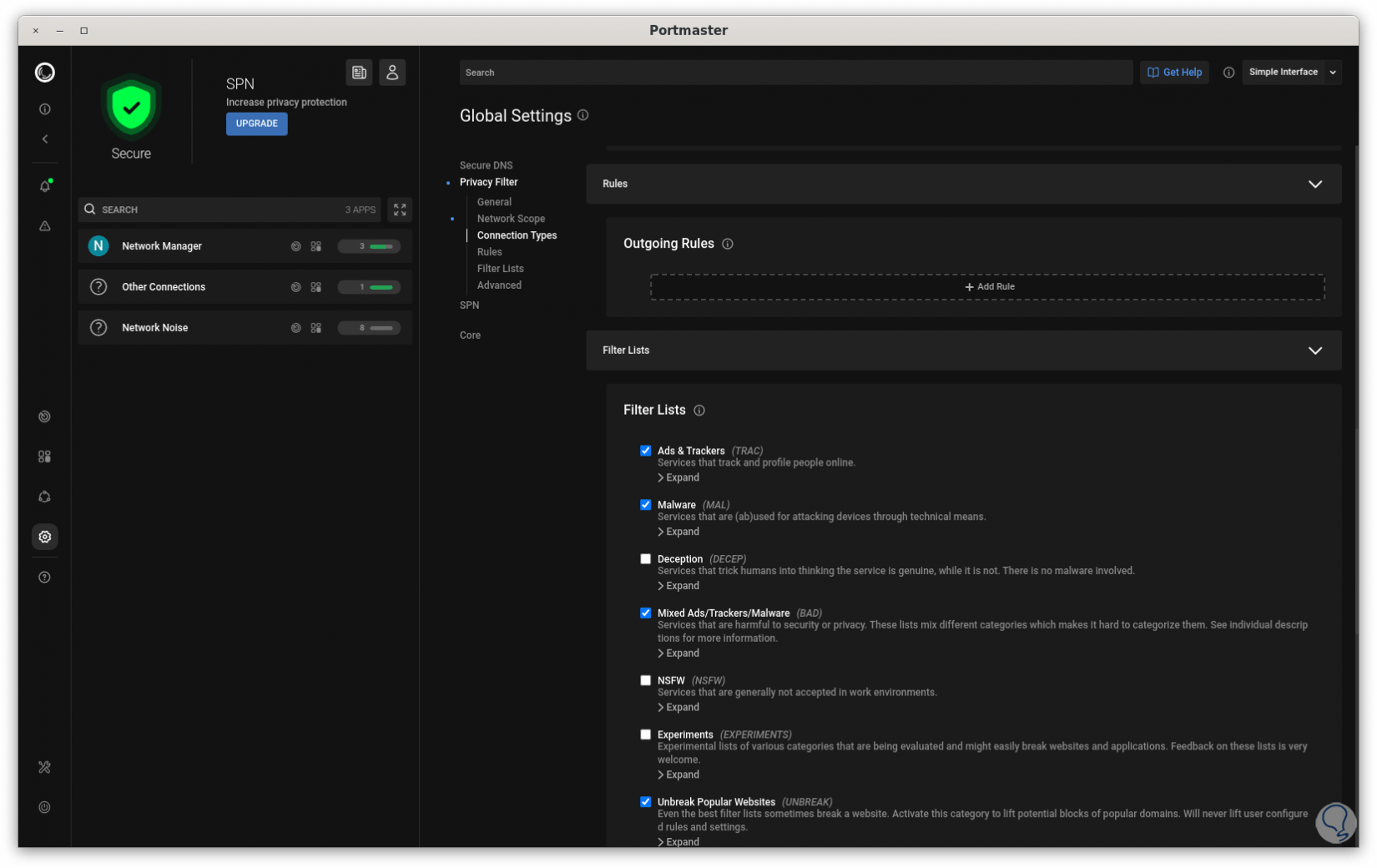
Task: Open the Simple Interface dropdown arrow
Action: (x=1333, y=73)
